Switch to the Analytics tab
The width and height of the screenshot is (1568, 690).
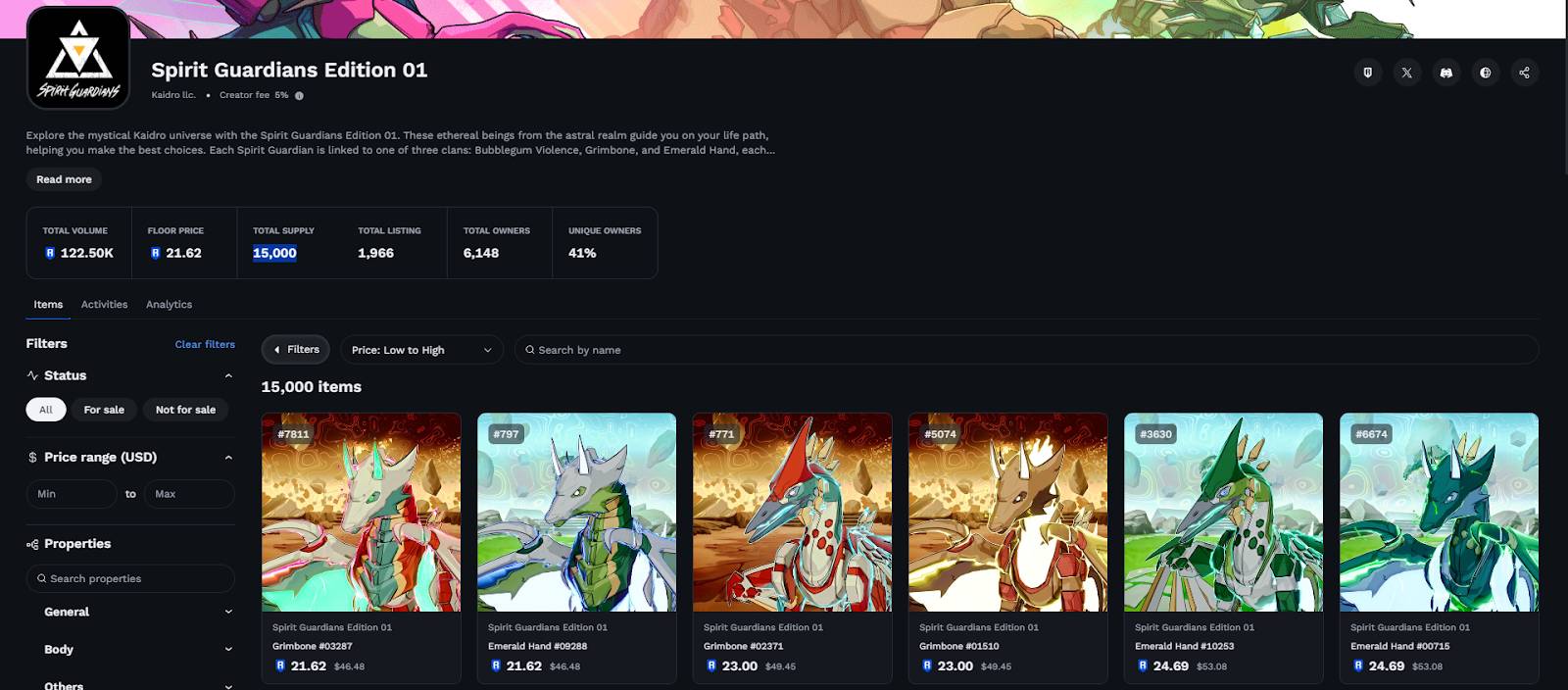click(x=169, y=305)
